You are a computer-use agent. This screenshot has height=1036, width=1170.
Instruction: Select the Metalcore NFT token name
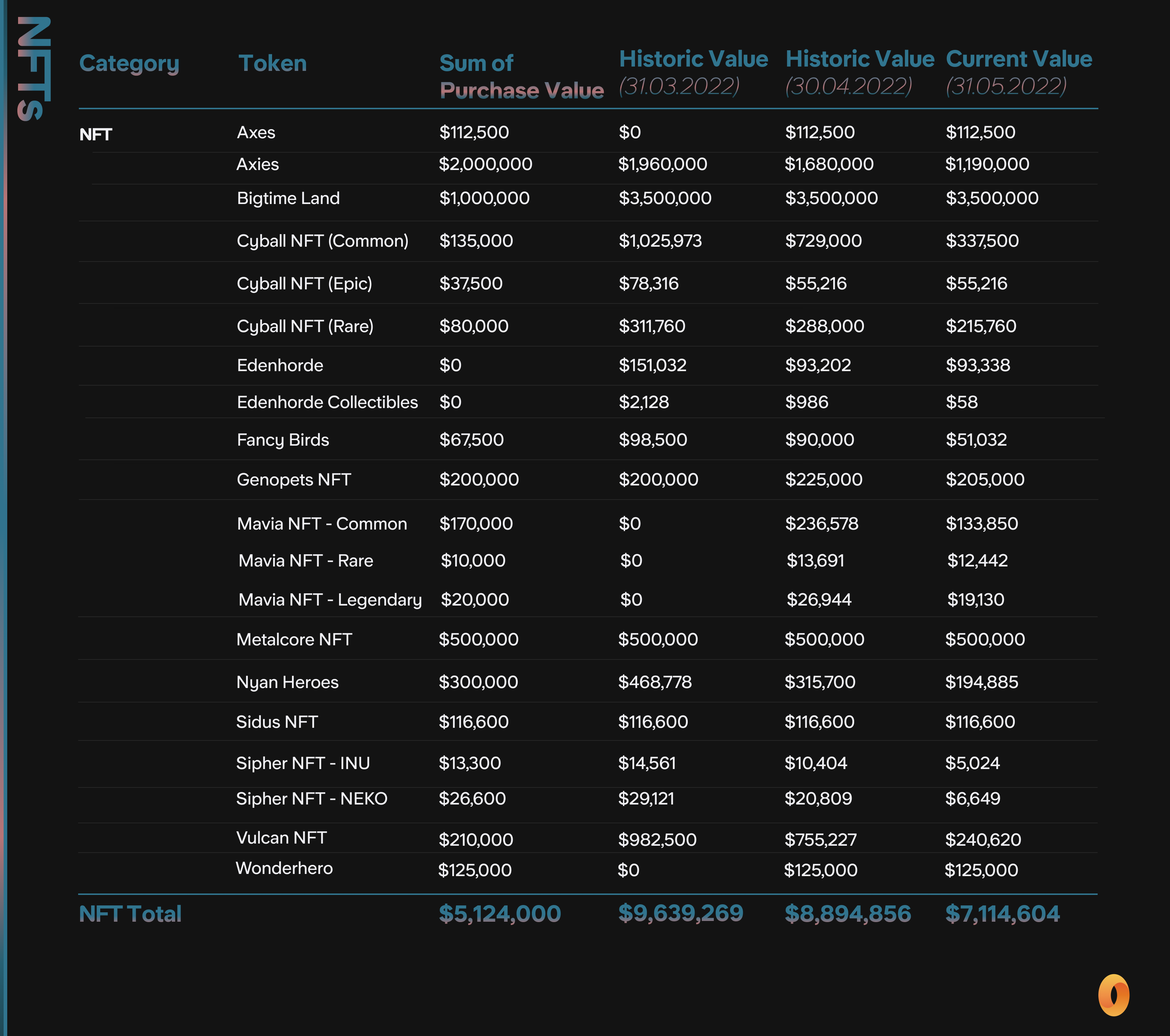[294, 639]
